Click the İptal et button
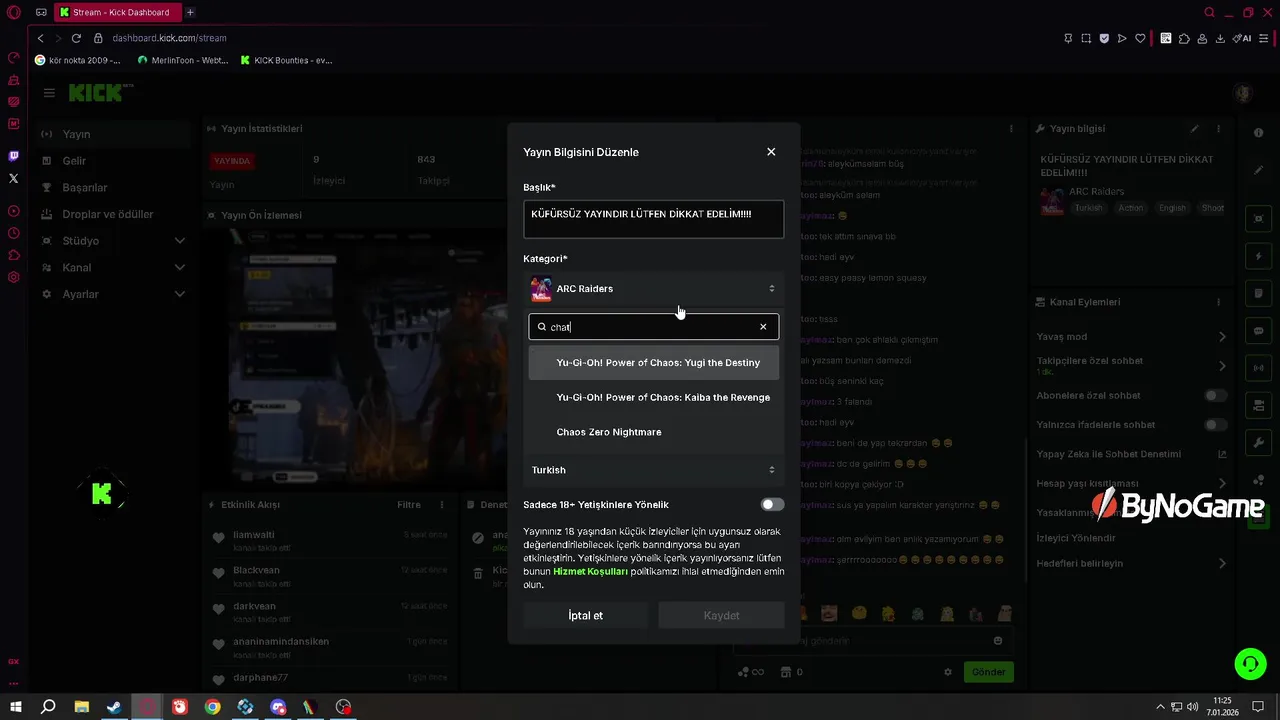Screen dimensions: 1280x720 [586, 616]
